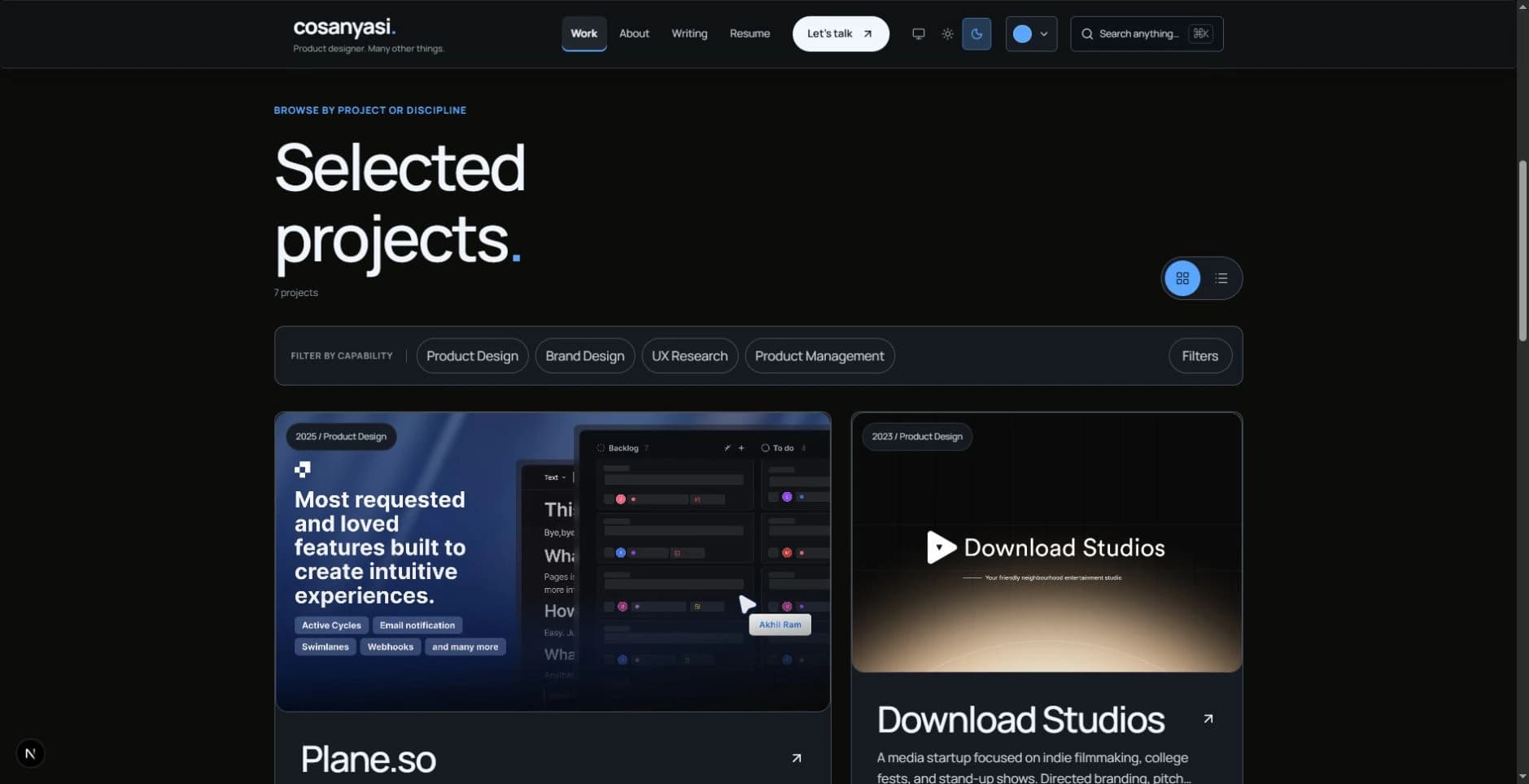Click the Download Studios heading
Viewport: 1529px width, 784px height.
[1020, 720]
